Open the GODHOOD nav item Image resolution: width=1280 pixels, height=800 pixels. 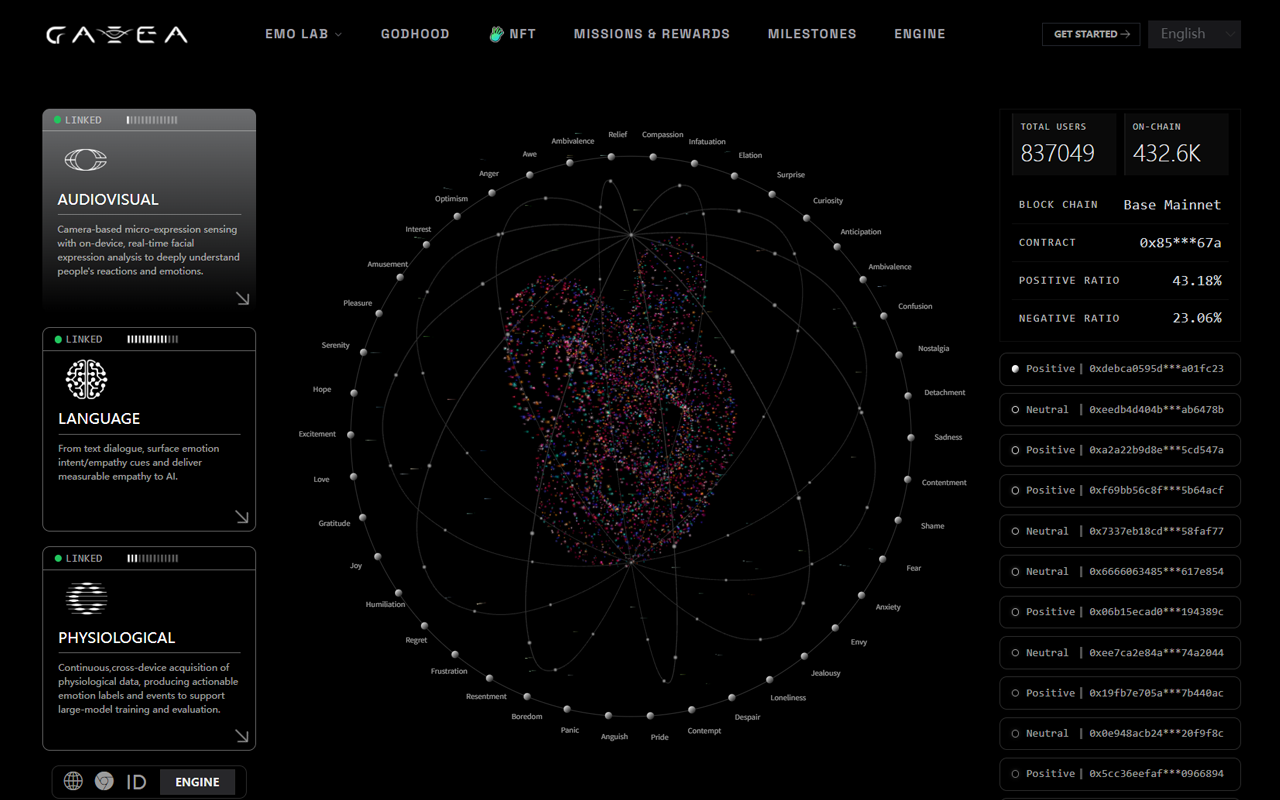tap(415, 34)
